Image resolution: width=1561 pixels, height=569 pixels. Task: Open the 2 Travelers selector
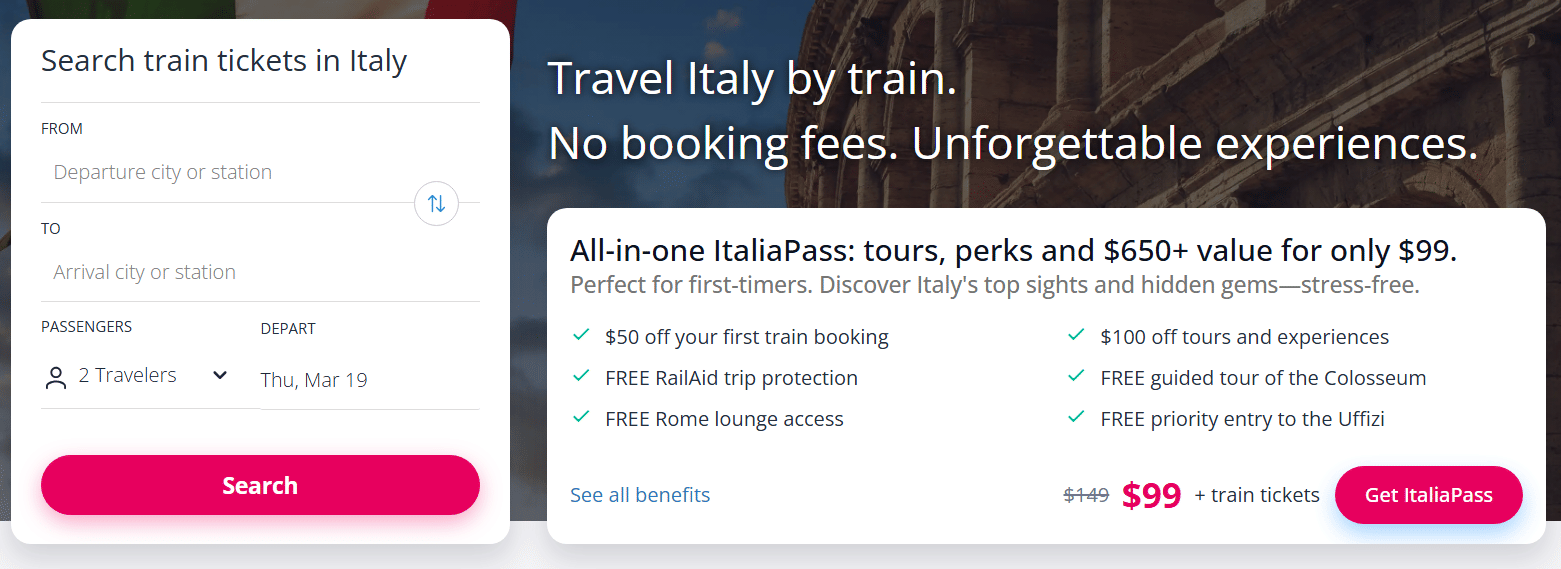click(x=128, y=376)
